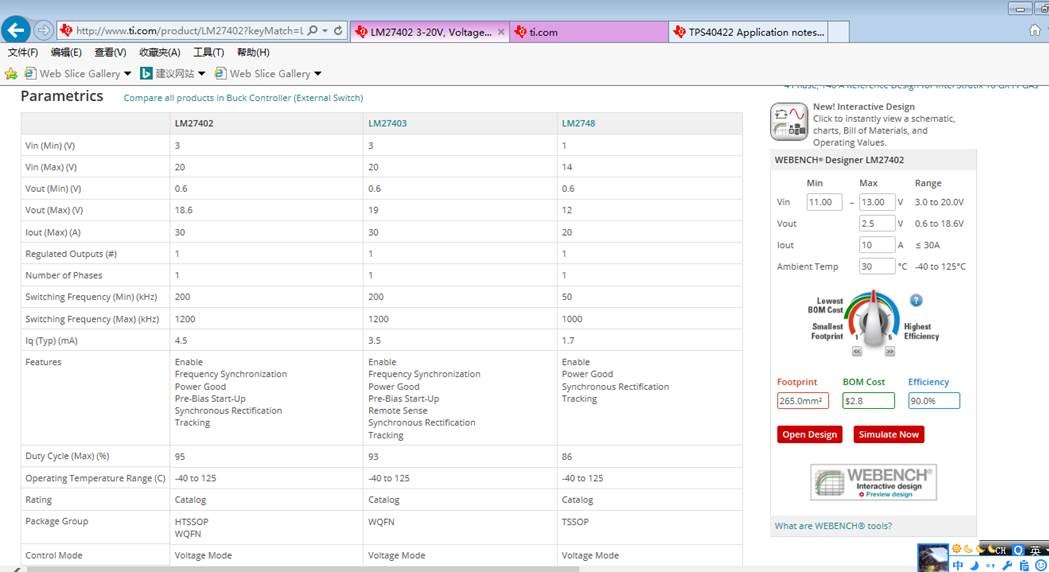The width and height of the screenshot is (1049, 572).
Task: Open the What are WEBENCH tools? link
Action: 833,526
